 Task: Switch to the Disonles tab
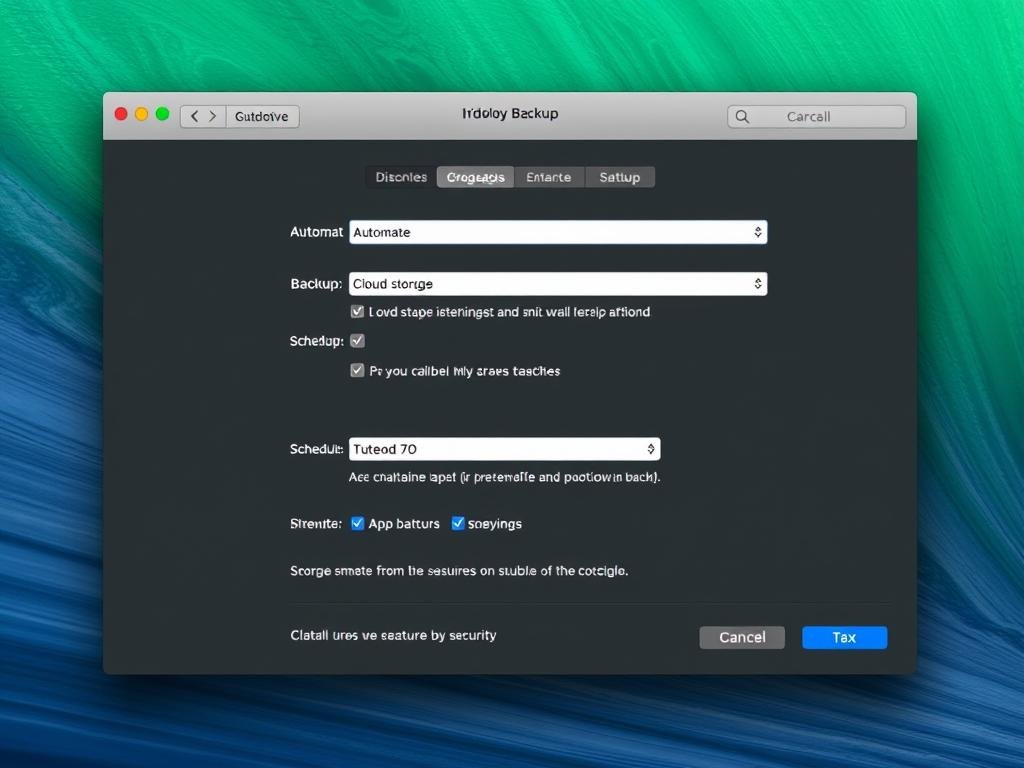(401, 177)
